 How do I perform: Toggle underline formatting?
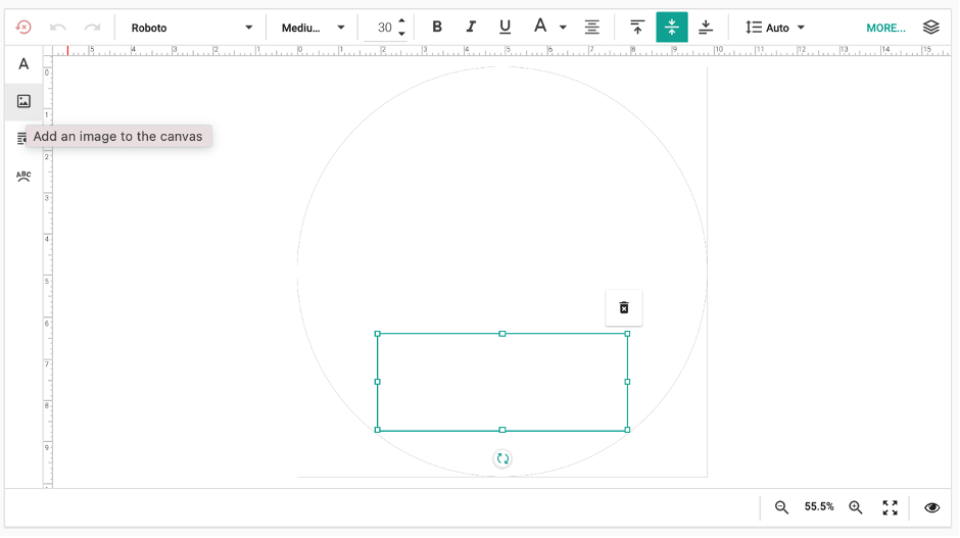pos(504,27)
